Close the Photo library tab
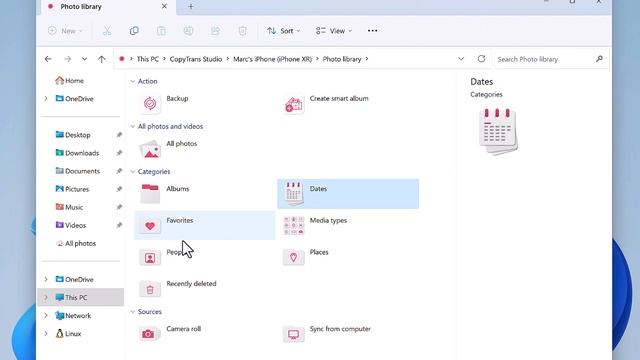 [164, 7]
